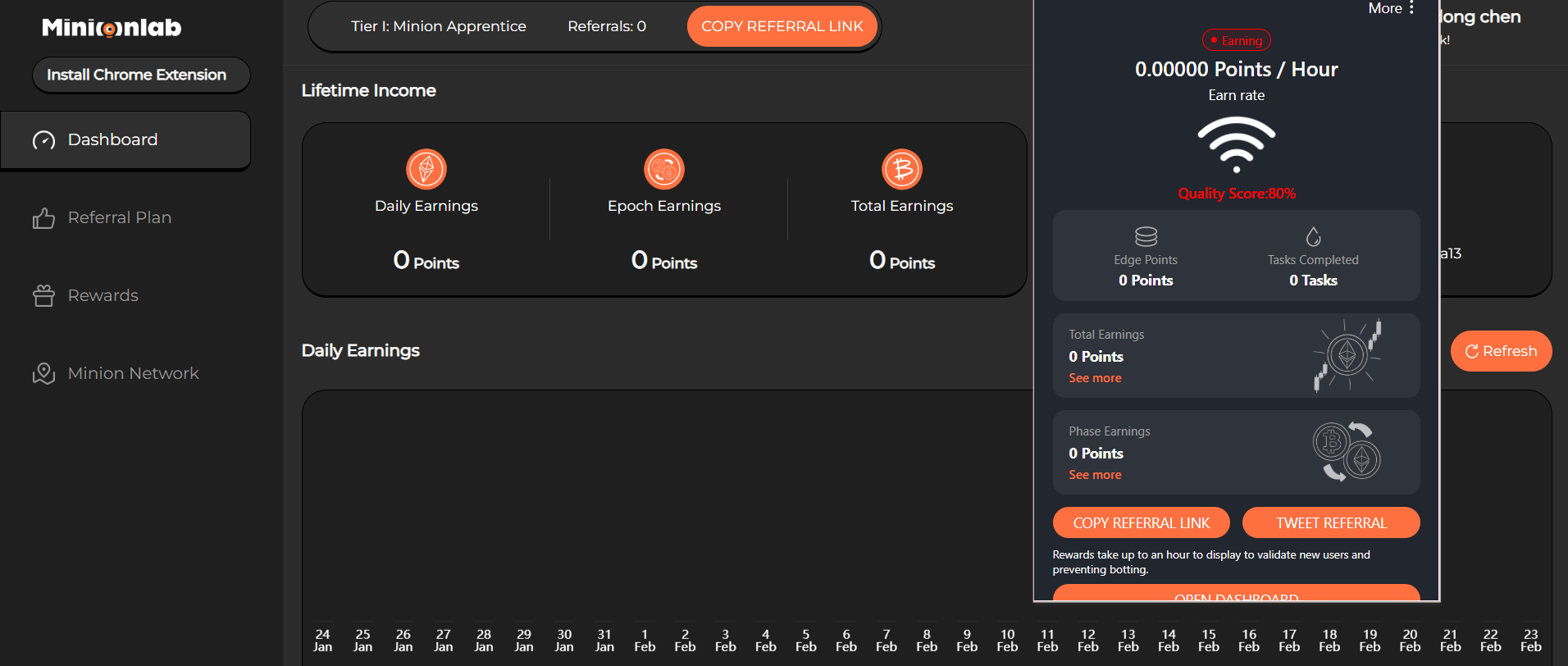The image size is (1568, 666).
Task: Click the 15 Feb chart axis label
Action: pos(1209,641)
